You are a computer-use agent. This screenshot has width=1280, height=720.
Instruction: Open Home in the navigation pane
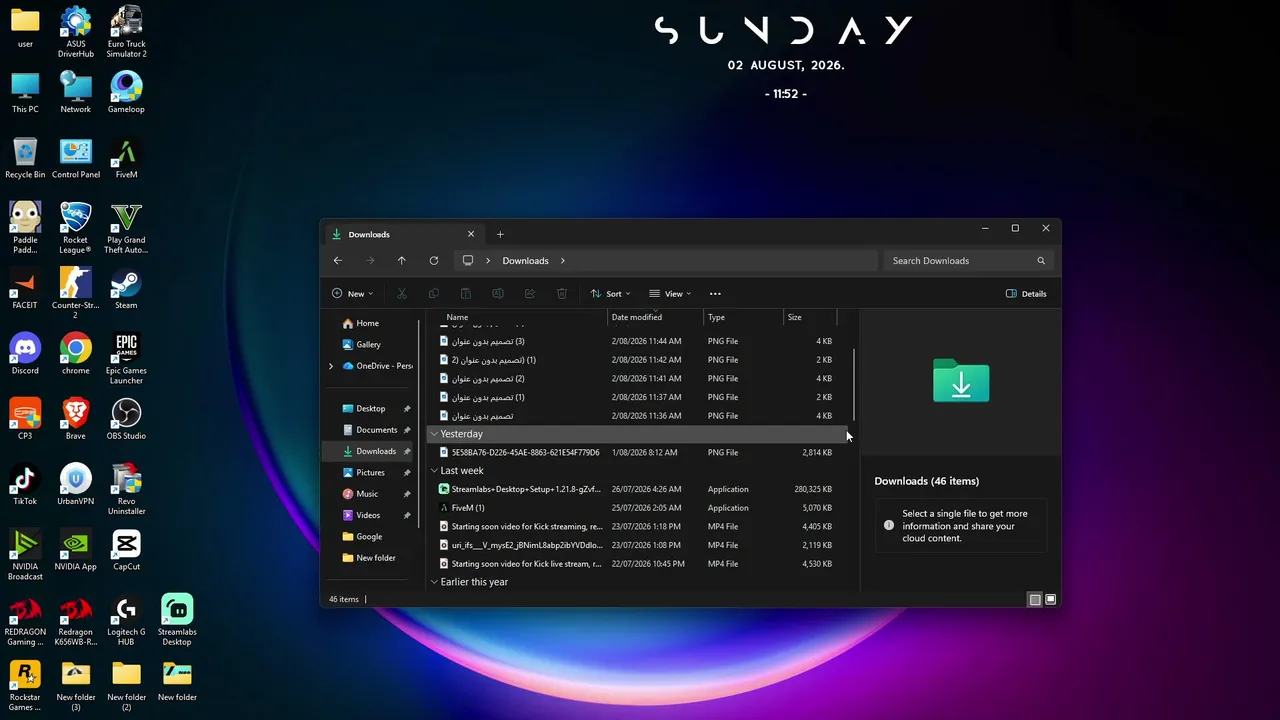coord(368,324)
